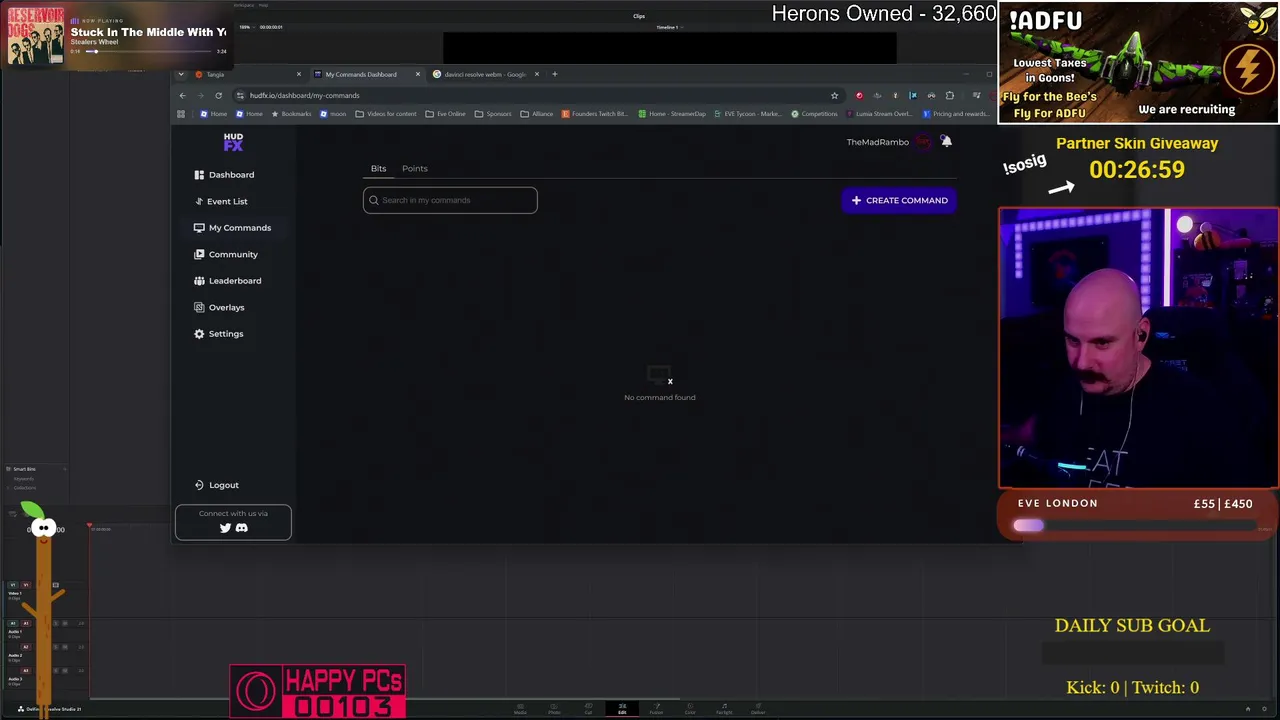Switch to the davinci resolve webm Google tab
The image size is (1280, 720).
pos(486,74)
